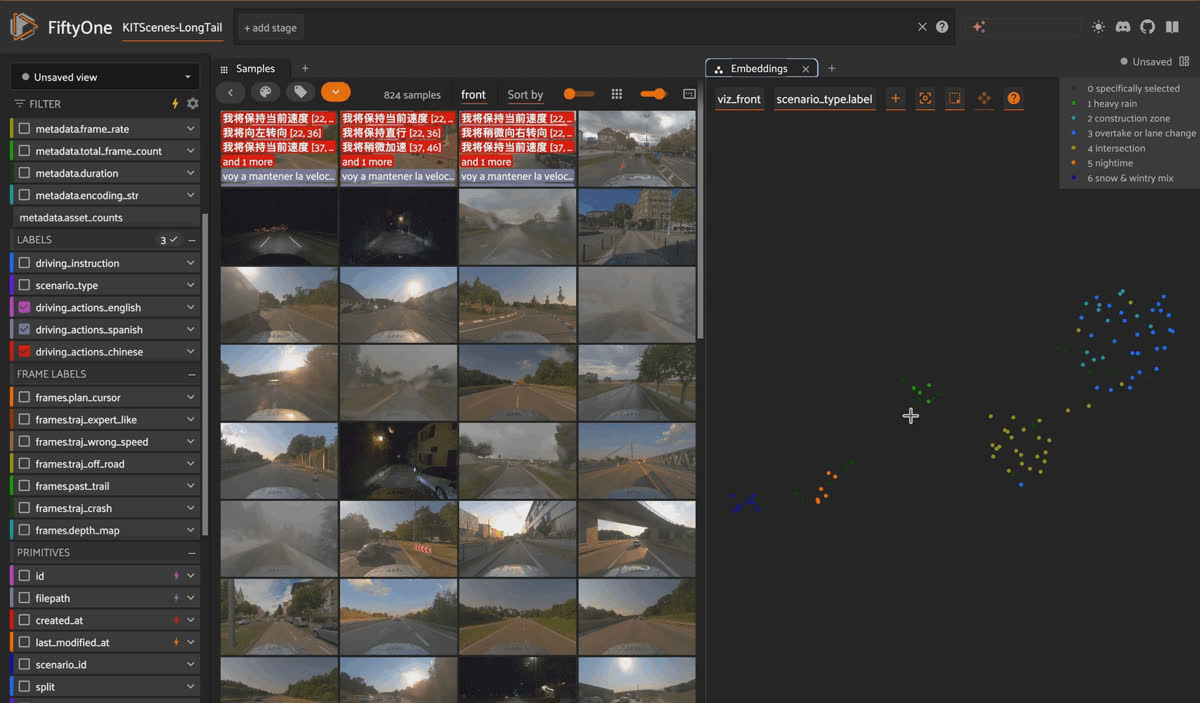Toggle the light/dark theme sun icon

(x=1099, y=27)
